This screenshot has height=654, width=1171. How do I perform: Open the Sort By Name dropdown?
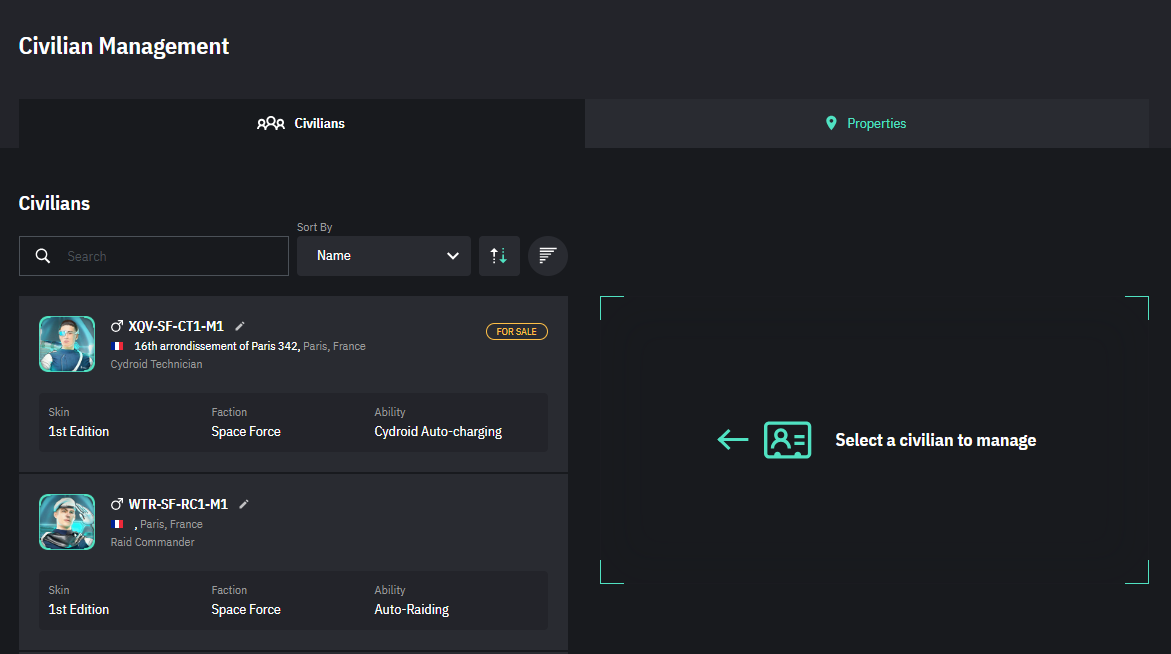click(x=383, y=256)
